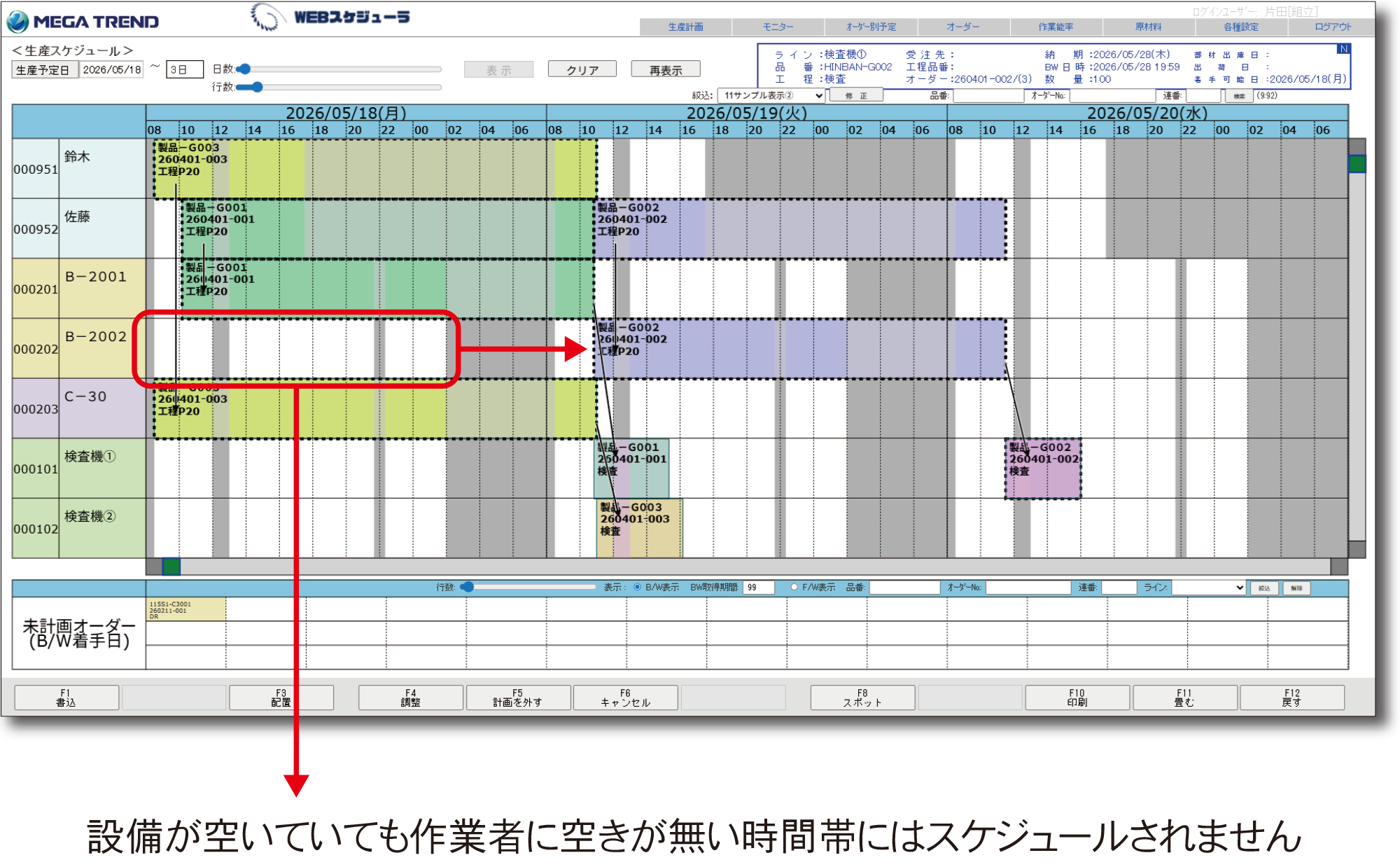
Task: Click the N badge on order info panel
Action: pyautogui.click(x=1343, y=48)
